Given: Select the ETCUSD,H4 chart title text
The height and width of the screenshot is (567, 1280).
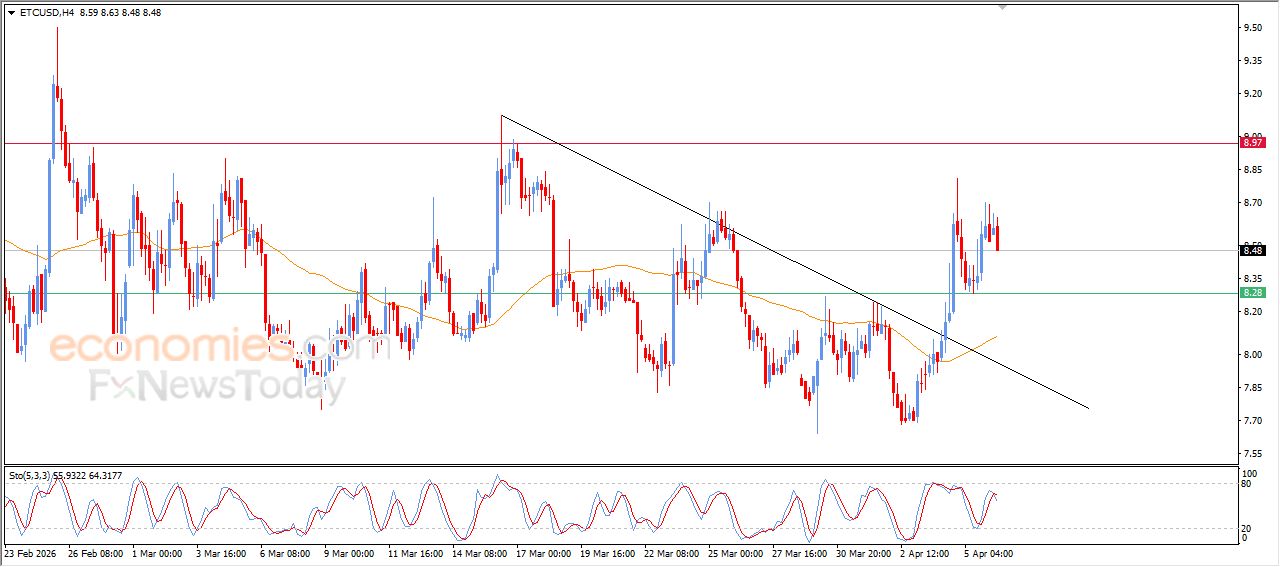Looking at the screenshot, I should [46, 13].
